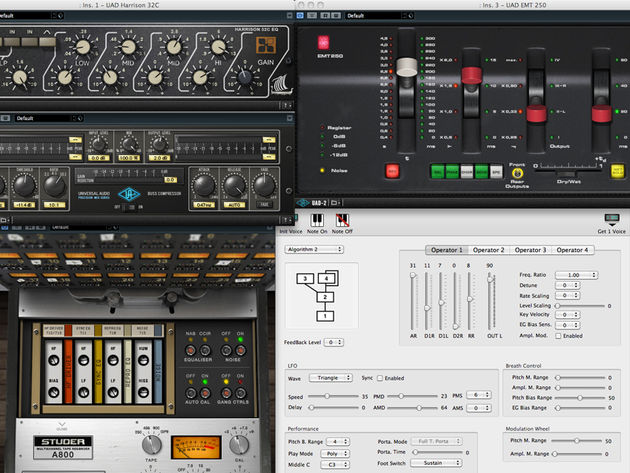Click the pink EMT 250 logo badge
630x473 pixels.
point(323,42)
